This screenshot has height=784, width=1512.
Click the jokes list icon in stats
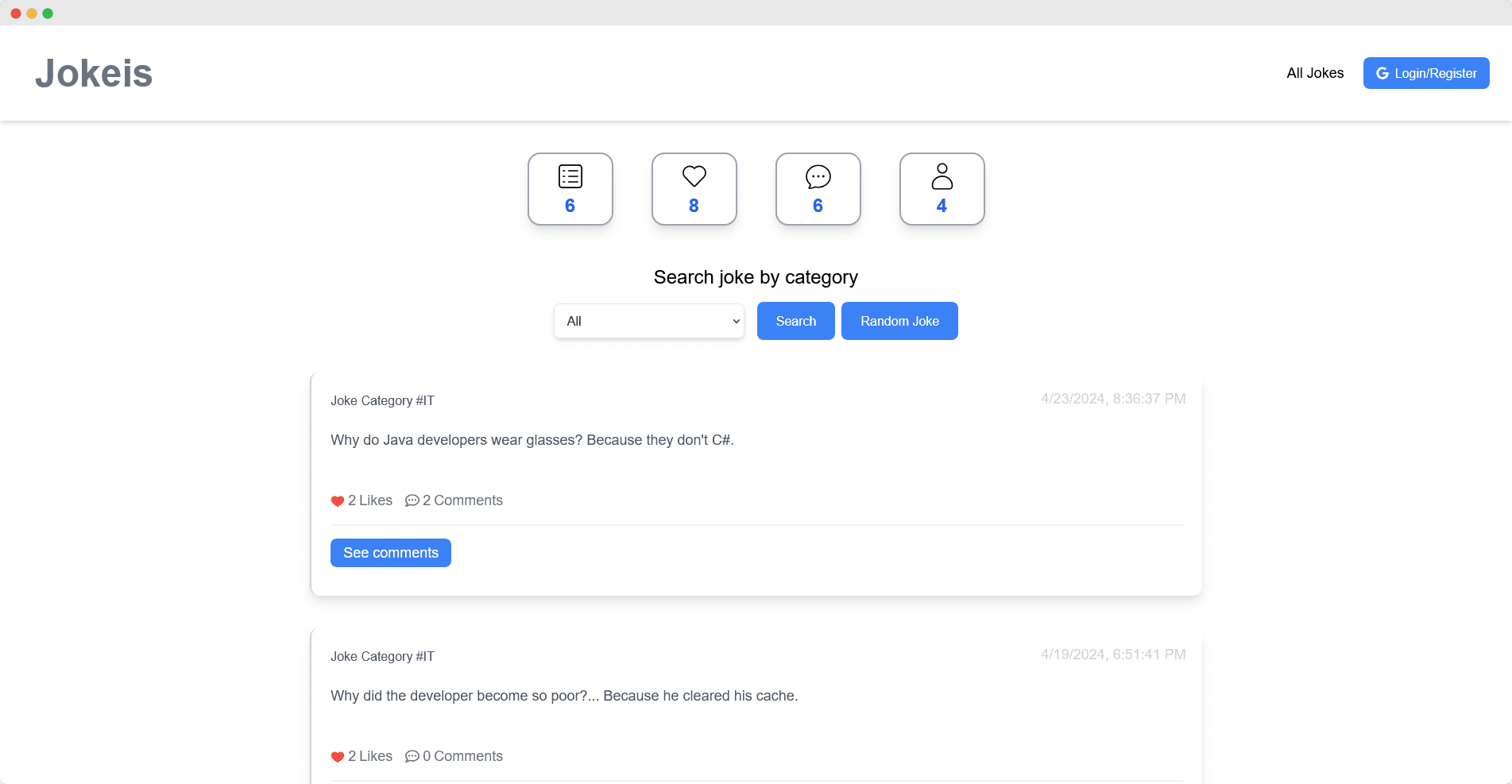(x=570, y=176)
